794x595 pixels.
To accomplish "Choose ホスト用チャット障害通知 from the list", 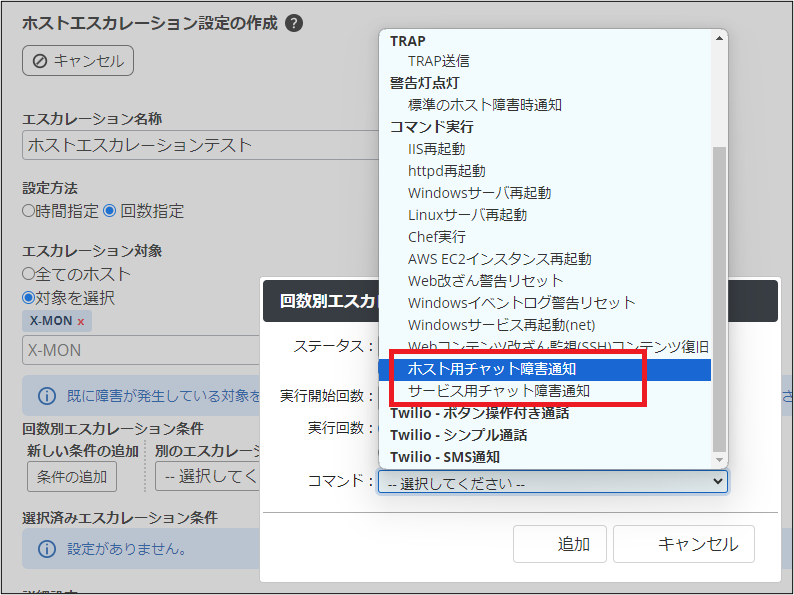I will (492, 369).
